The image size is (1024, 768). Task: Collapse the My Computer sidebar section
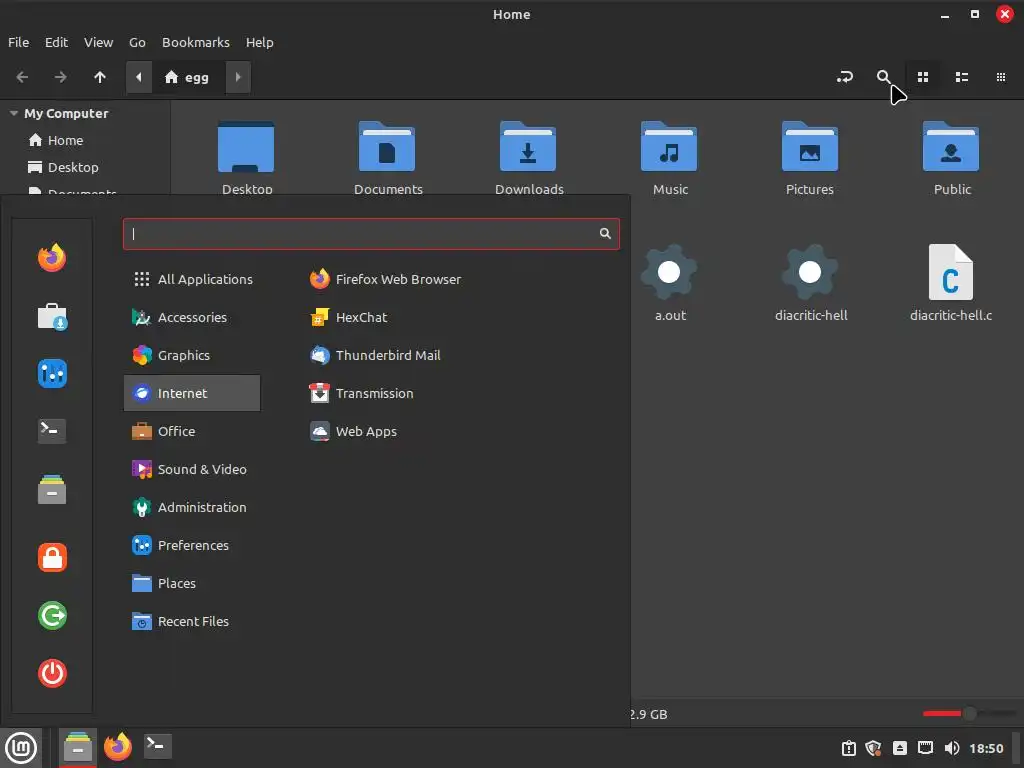tap(14, 113)
